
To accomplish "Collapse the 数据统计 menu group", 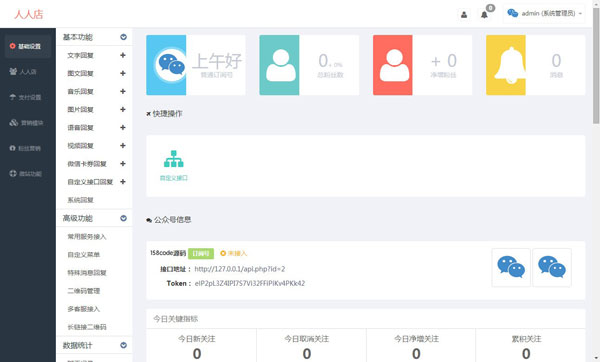I will click(123, 345).
